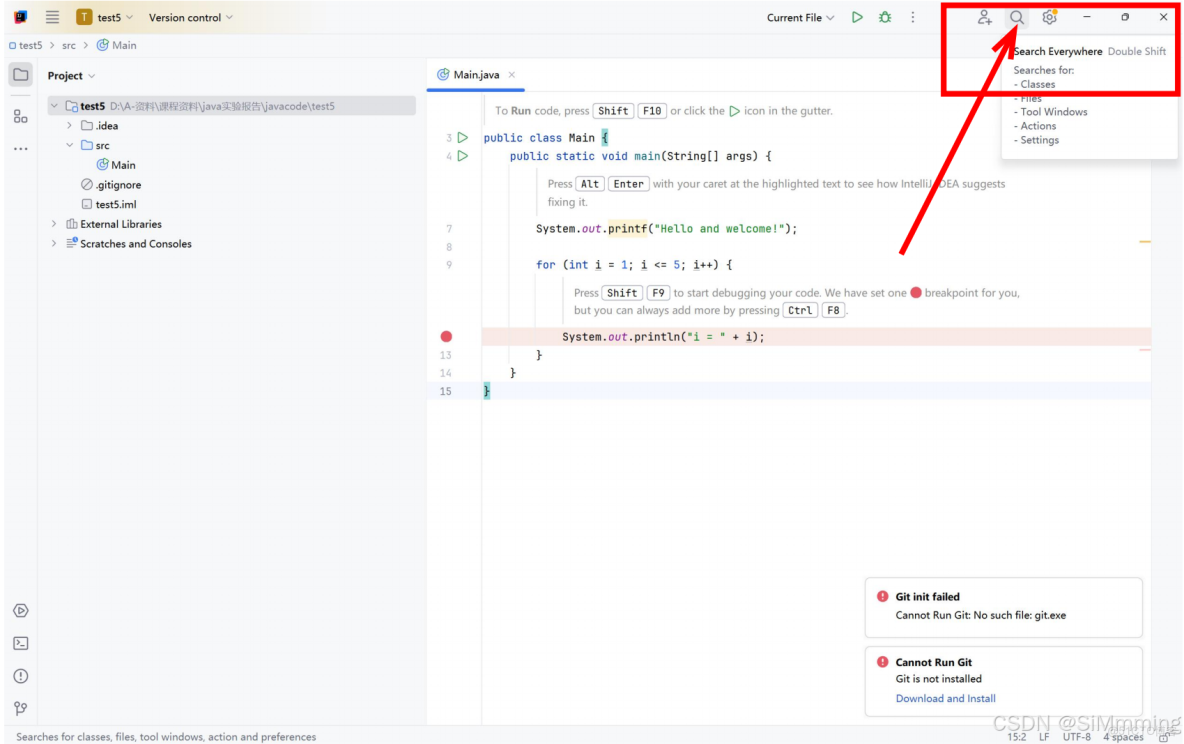The width and height of the screenshot is (1184, 744).
Task: Toggle file writable lock in status bar
Action: pos(1161,736)
